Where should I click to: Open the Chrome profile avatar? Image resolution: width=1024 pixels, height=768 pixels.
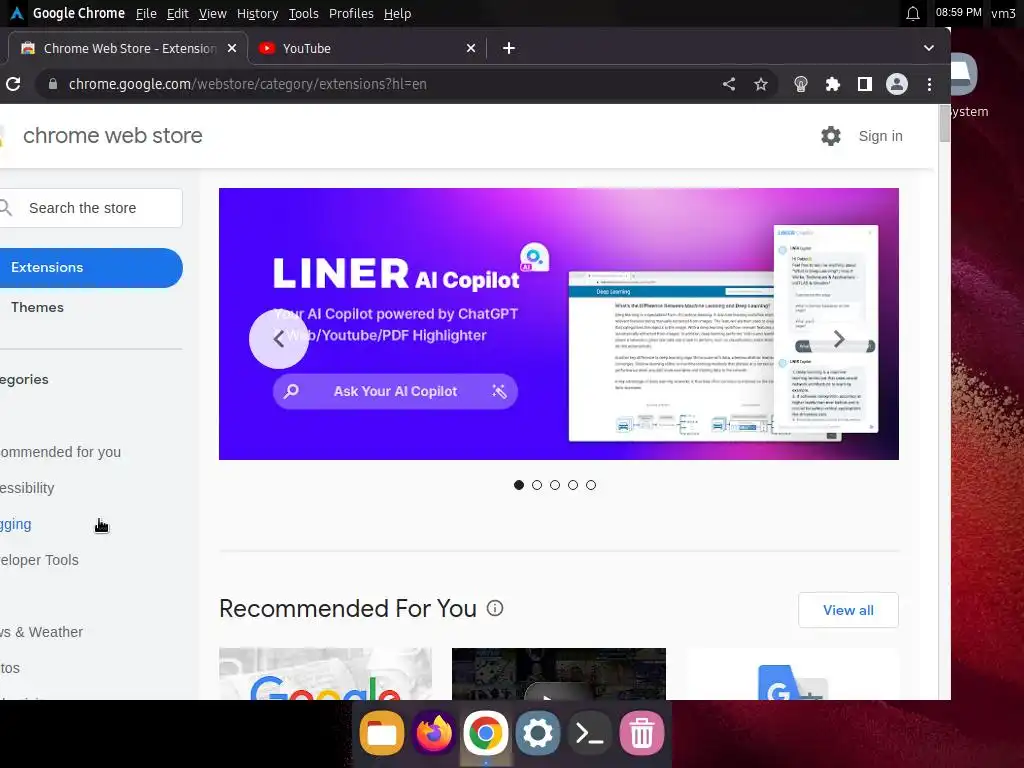pyautogui.click(x=897, y=84)
